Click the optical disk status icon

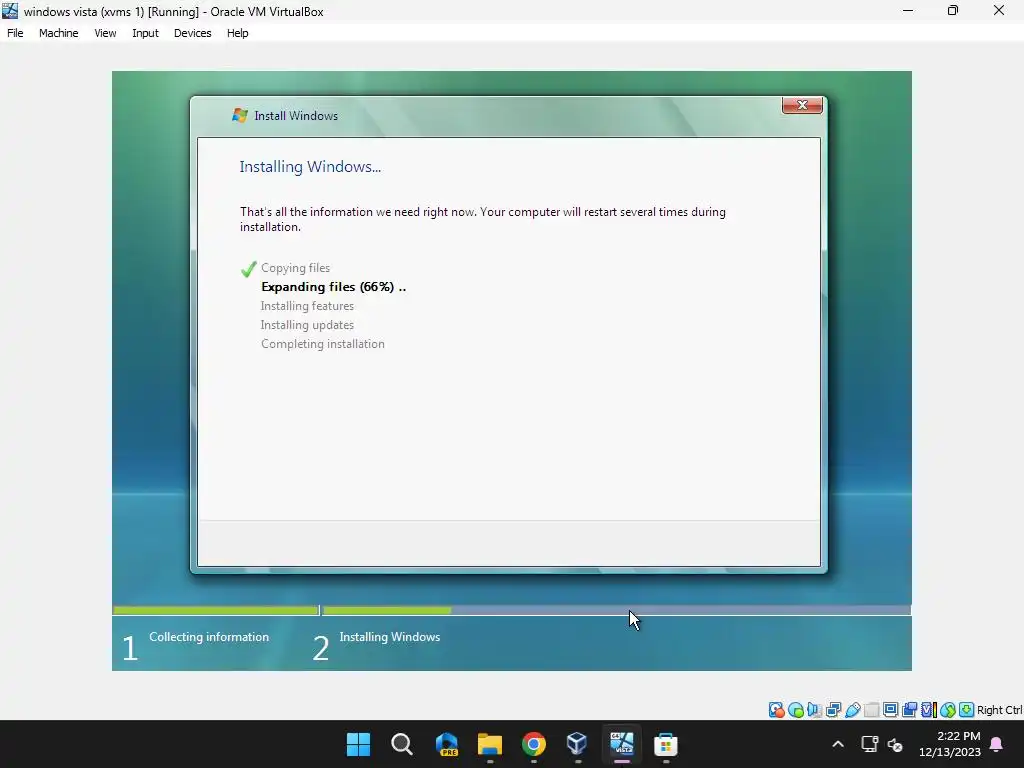[x=795, y=710]
